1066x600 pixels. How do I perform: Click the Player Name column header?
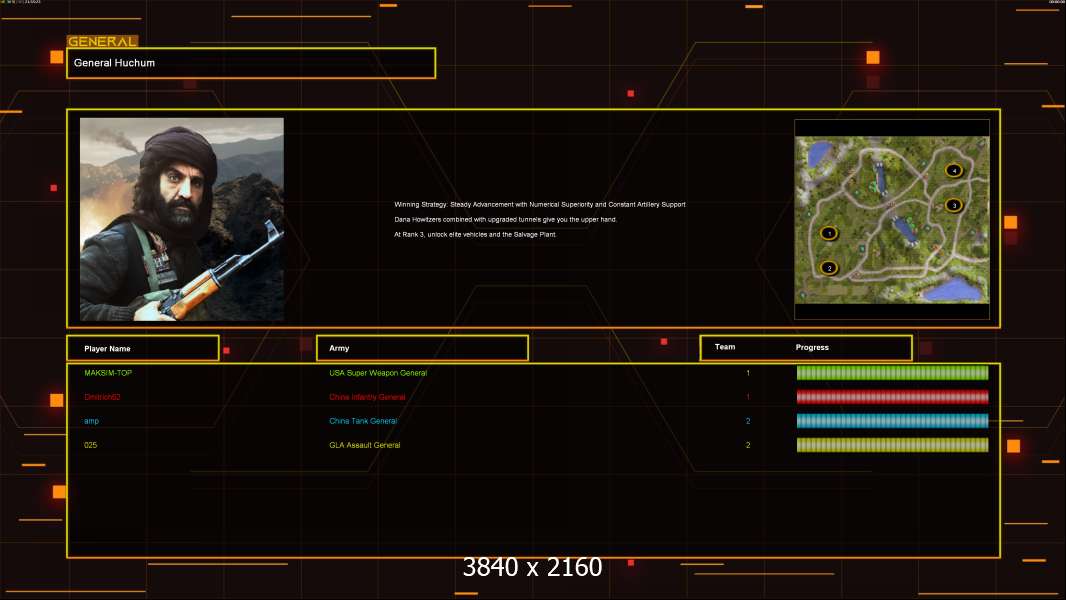click(143, 348)
